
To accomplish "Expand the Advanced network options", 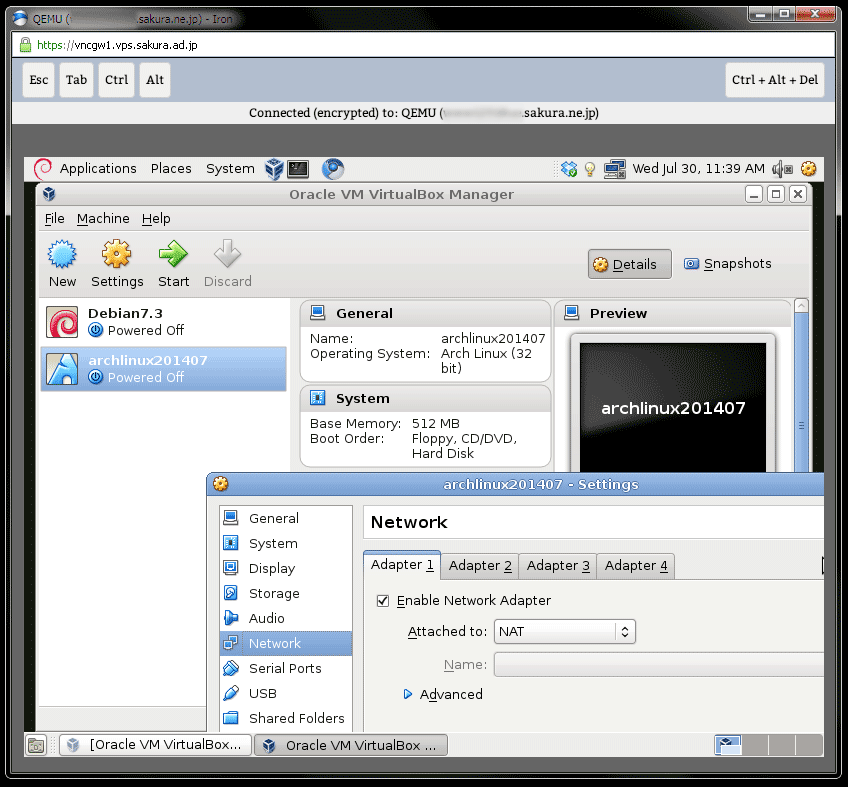I will (x=443, y=694).
